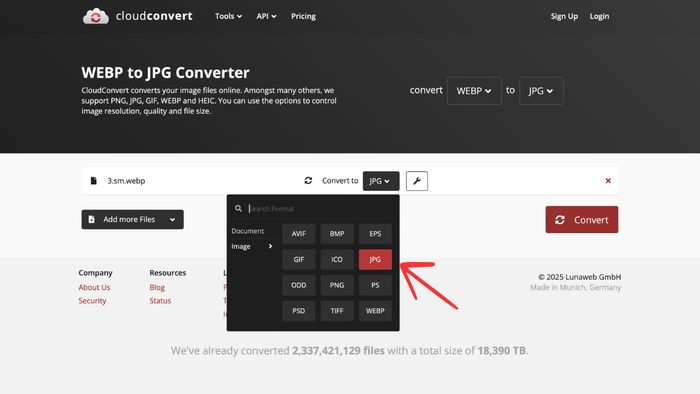Click the cloudconvert wordmark text
Screen dimensions: 700x394
click(154, 16)
